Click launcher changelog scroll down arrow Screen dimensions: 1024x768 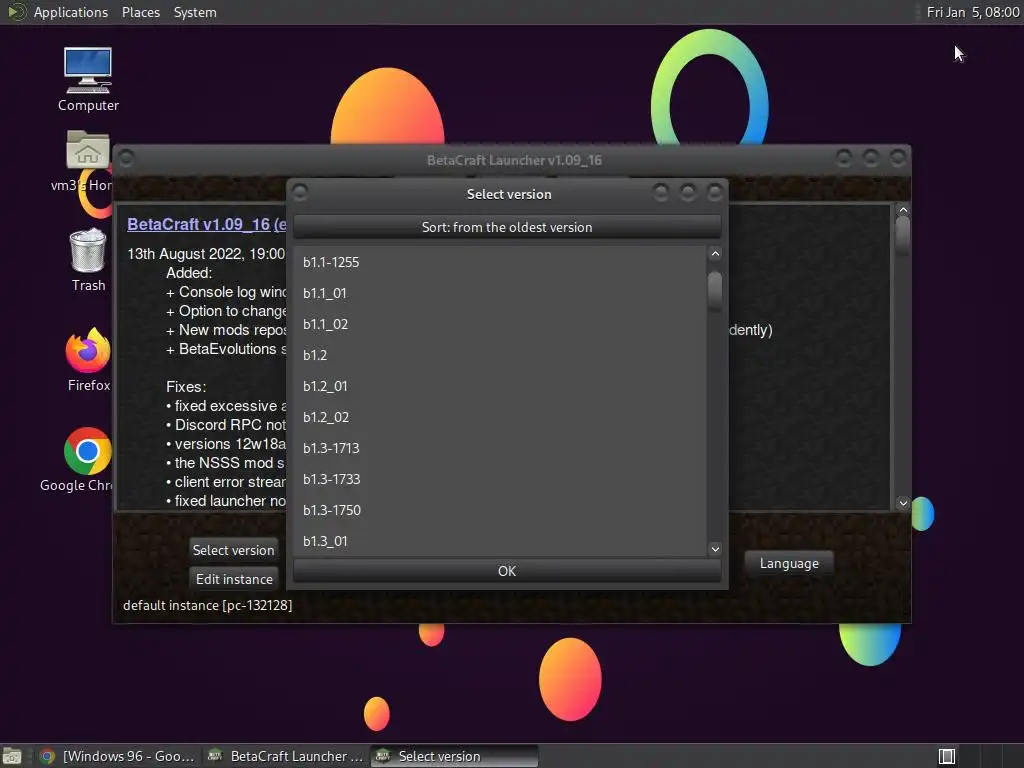tap(903, 503)
